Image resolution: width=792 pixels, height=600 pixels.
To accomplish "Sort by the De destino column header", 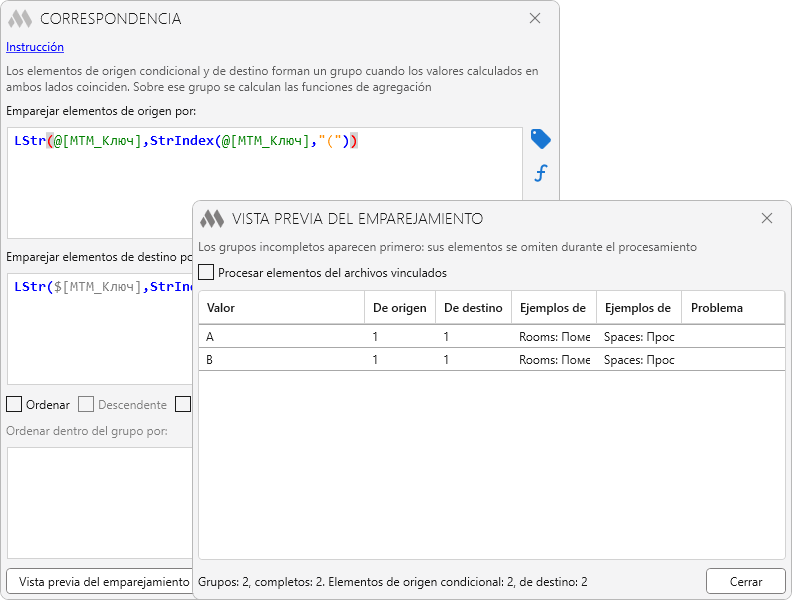I will [473, 308].
